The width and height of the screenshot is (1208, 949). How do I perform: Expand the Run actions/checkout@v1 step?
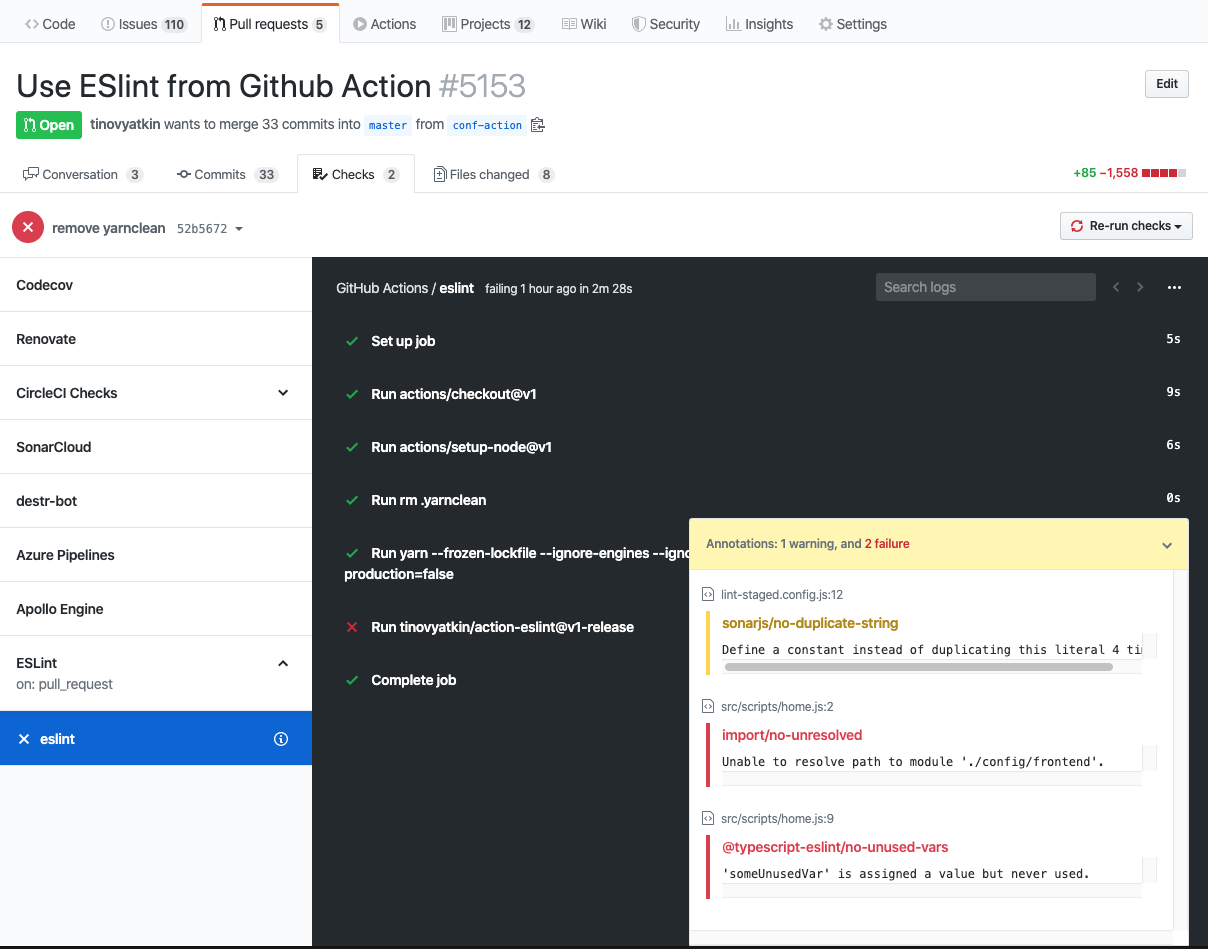(454, 394)
